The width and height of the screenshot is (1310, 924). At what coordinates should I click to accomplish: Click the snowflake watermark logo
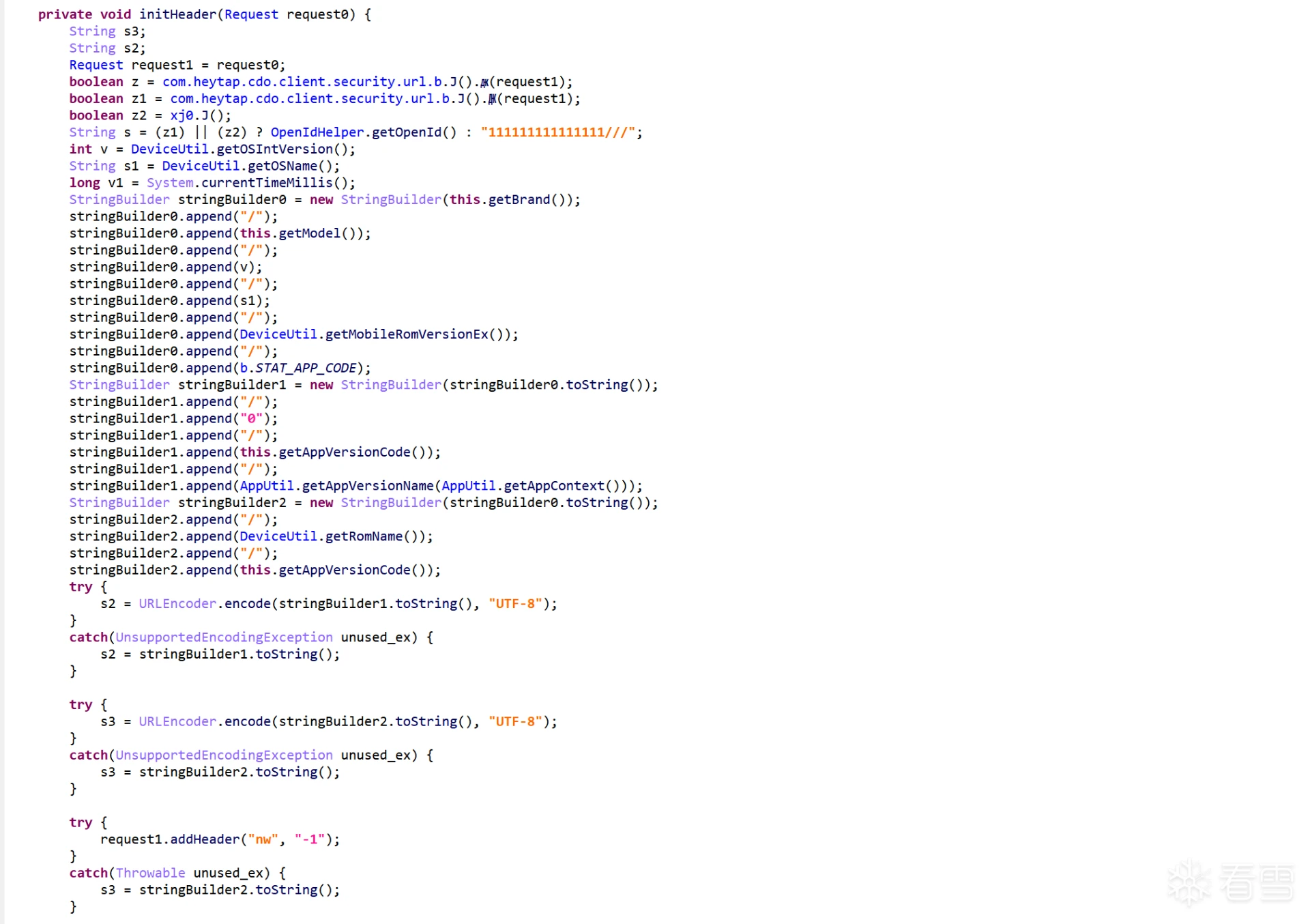point(1189,882)
